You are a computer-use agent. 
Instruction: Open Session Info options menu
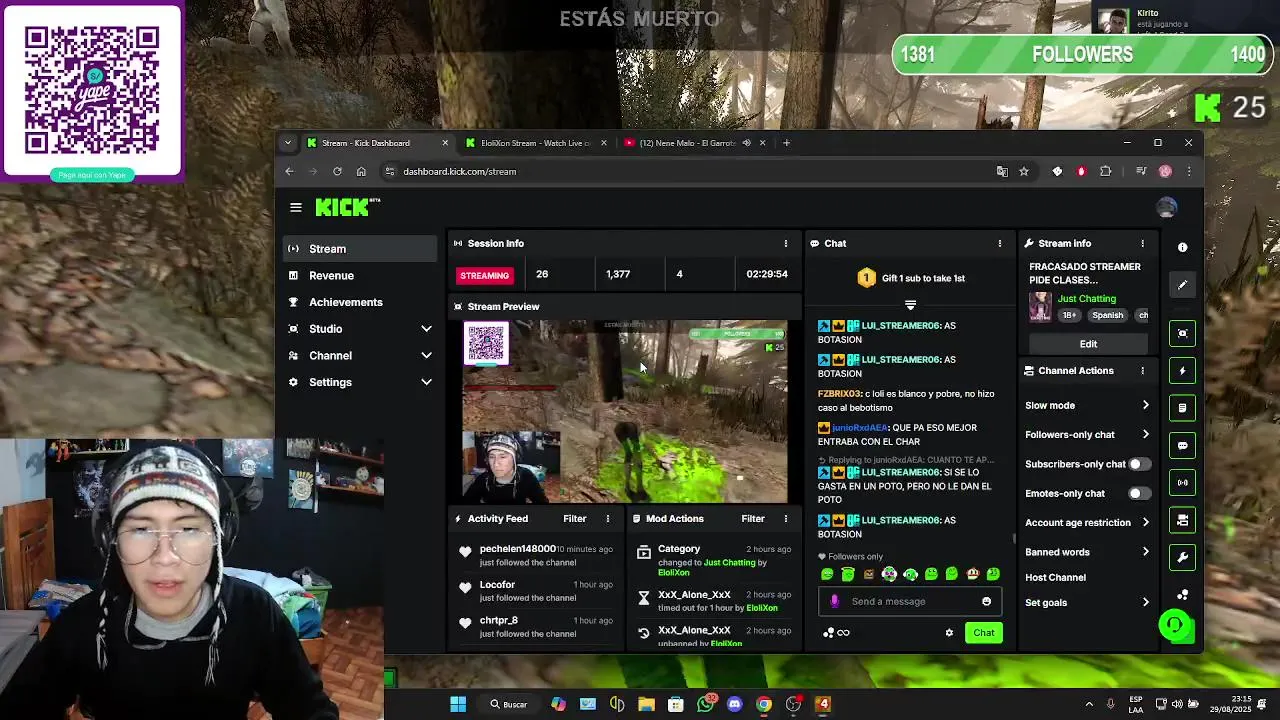click(785, 243)
